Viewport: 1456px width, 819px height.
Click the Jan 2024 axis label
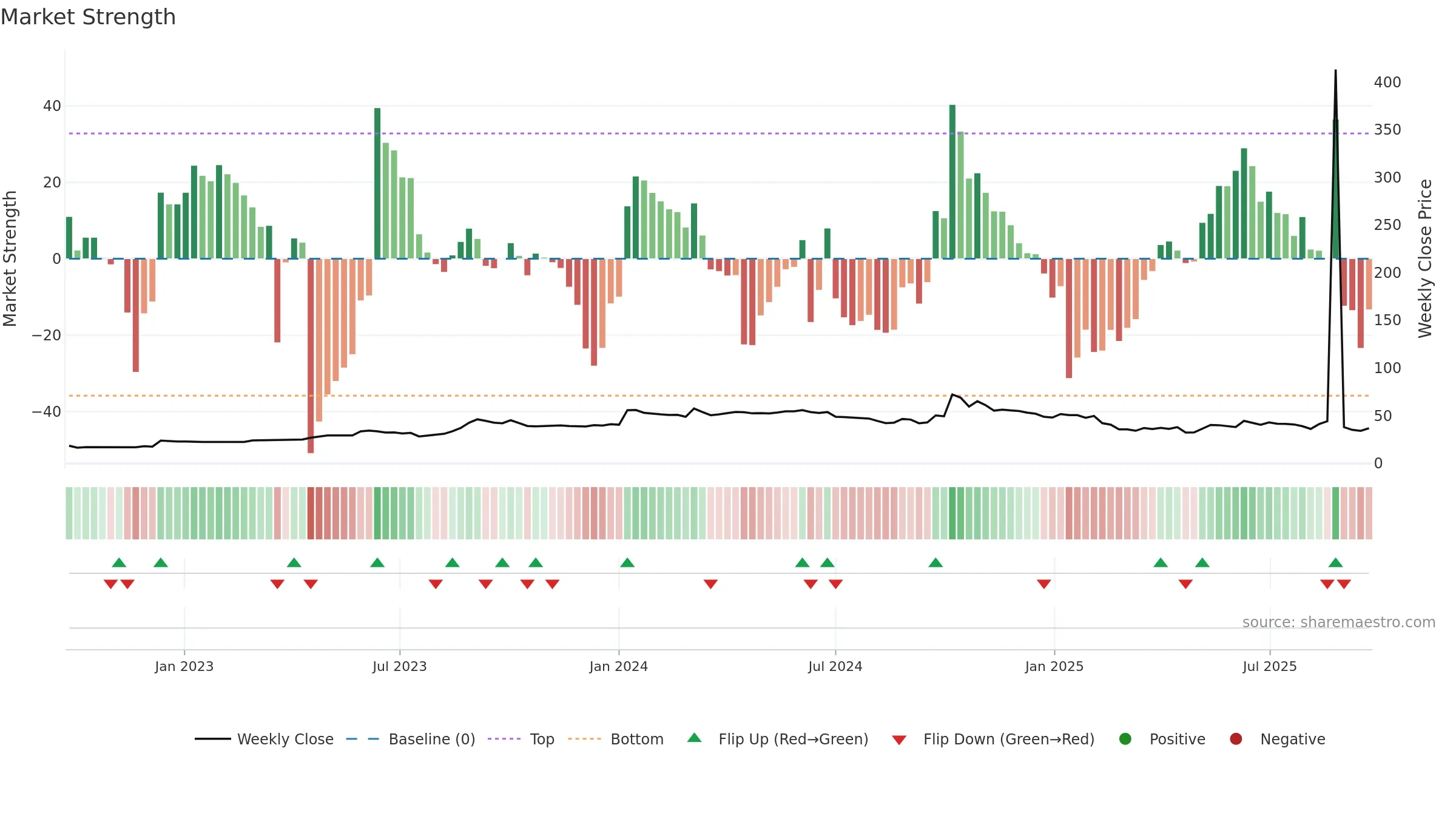click(619, 666)
